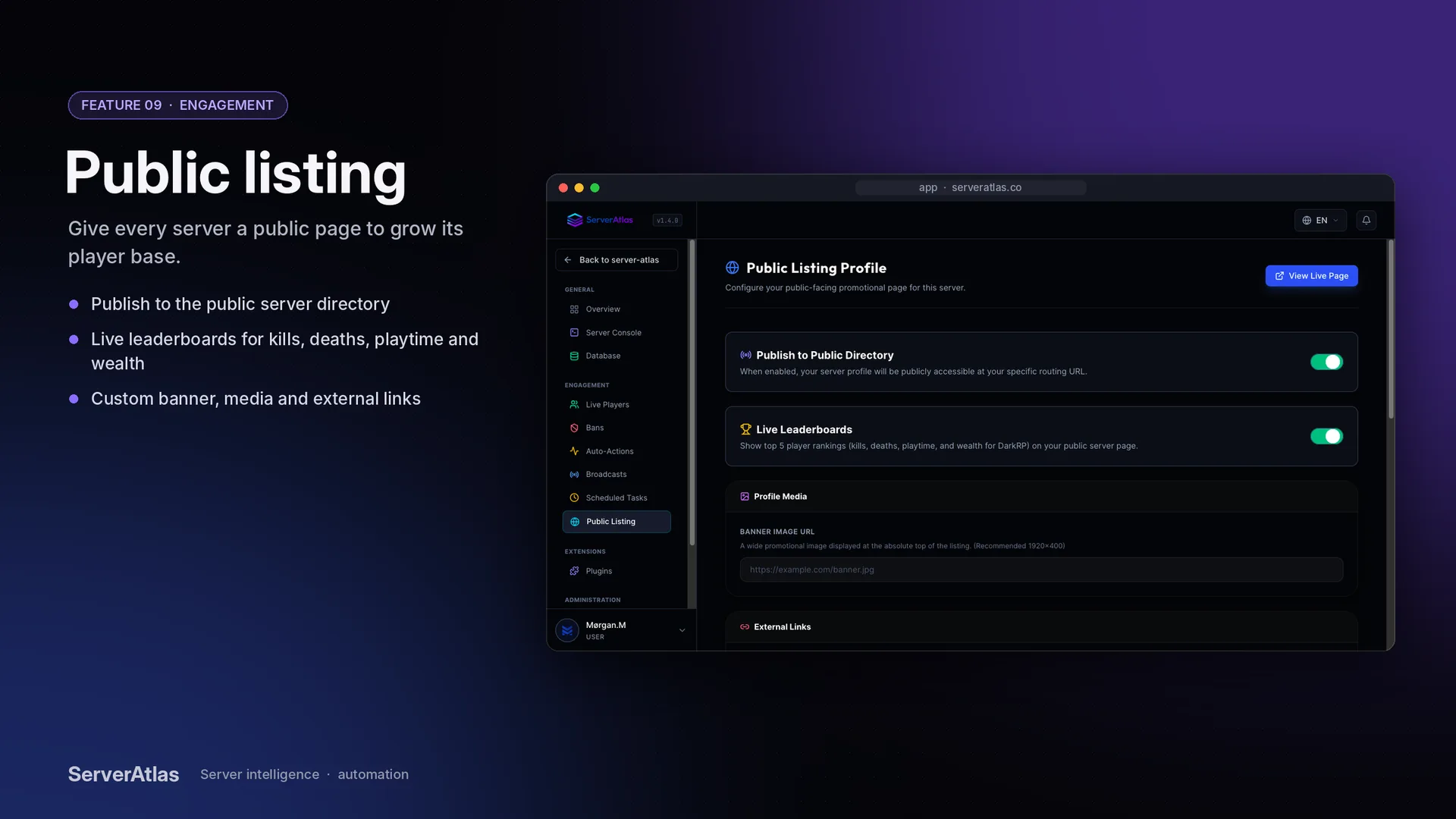
Task: Click the trophy icon next to Live Leaderboards
Action: pos(745,429)
